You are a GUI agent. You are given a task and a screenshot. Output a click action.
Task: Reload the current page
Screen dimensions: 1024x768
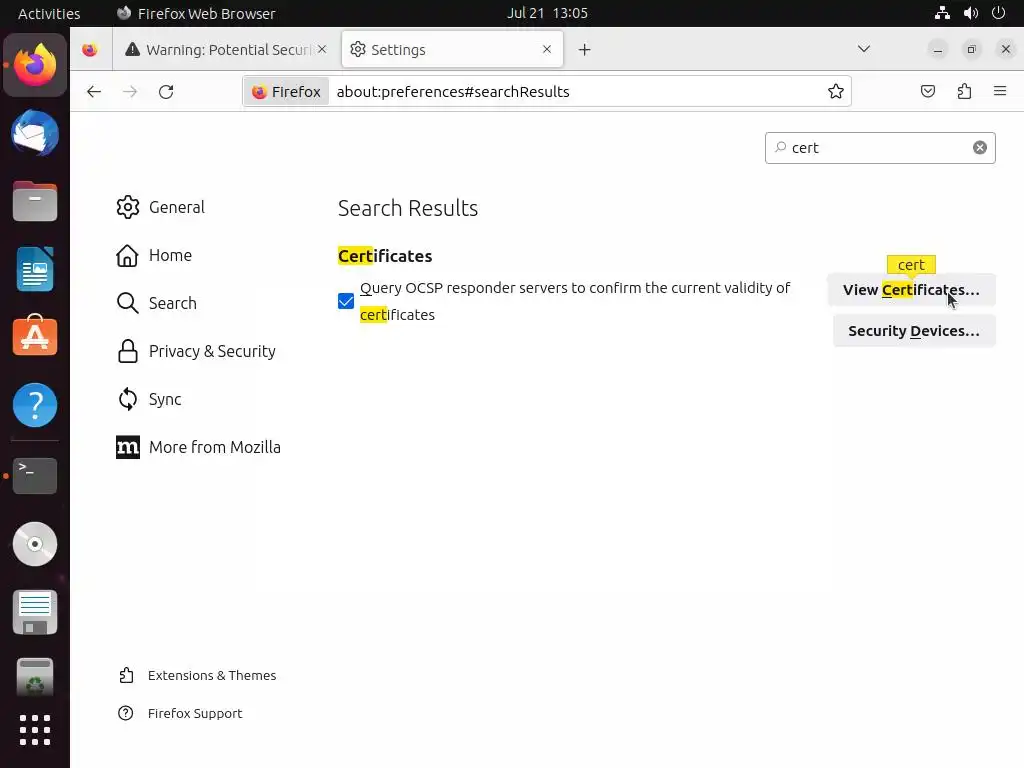coord(166,92)
